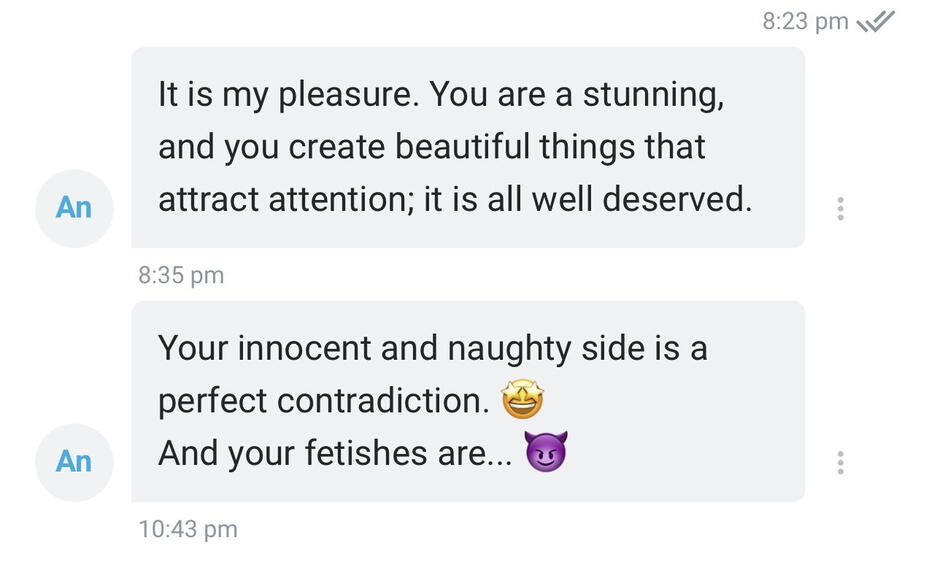Click the star-struck face emoji
This screenshot has width=937, height=562.
coord(521,401)
